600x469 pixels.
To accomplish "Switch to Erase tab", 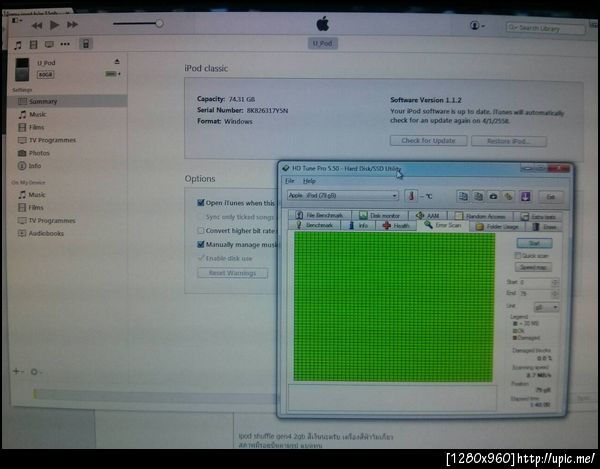I will coord(545,227).
